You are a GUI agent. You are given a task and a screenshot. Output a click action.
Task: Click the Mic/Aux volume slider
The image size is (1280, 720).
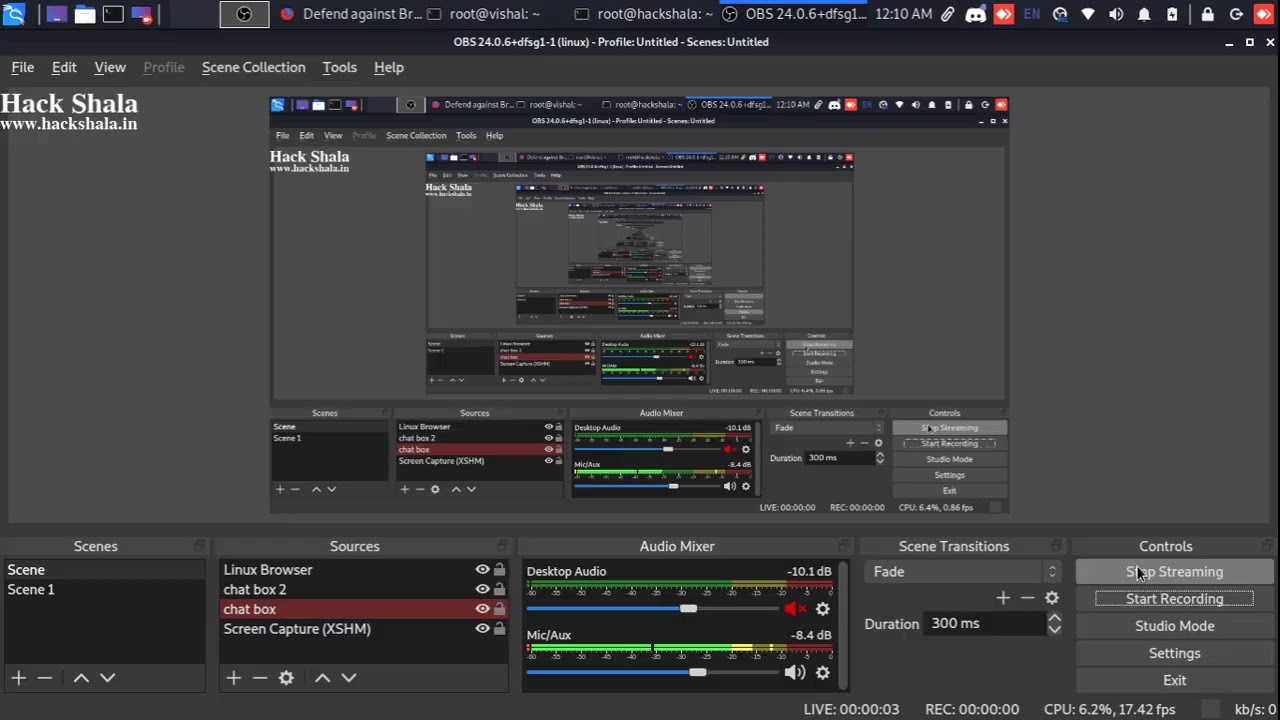(x=652, y=672)
